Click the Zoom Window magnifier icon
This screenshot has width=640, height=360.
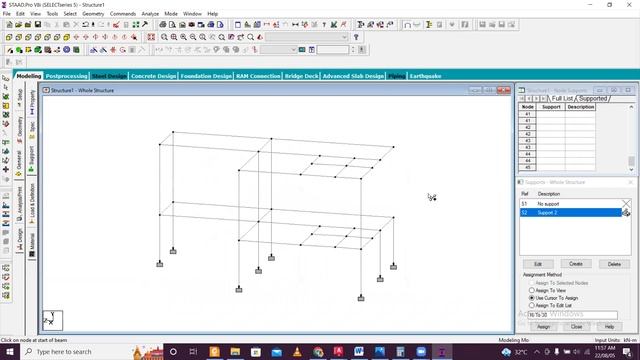click(164, 37)
